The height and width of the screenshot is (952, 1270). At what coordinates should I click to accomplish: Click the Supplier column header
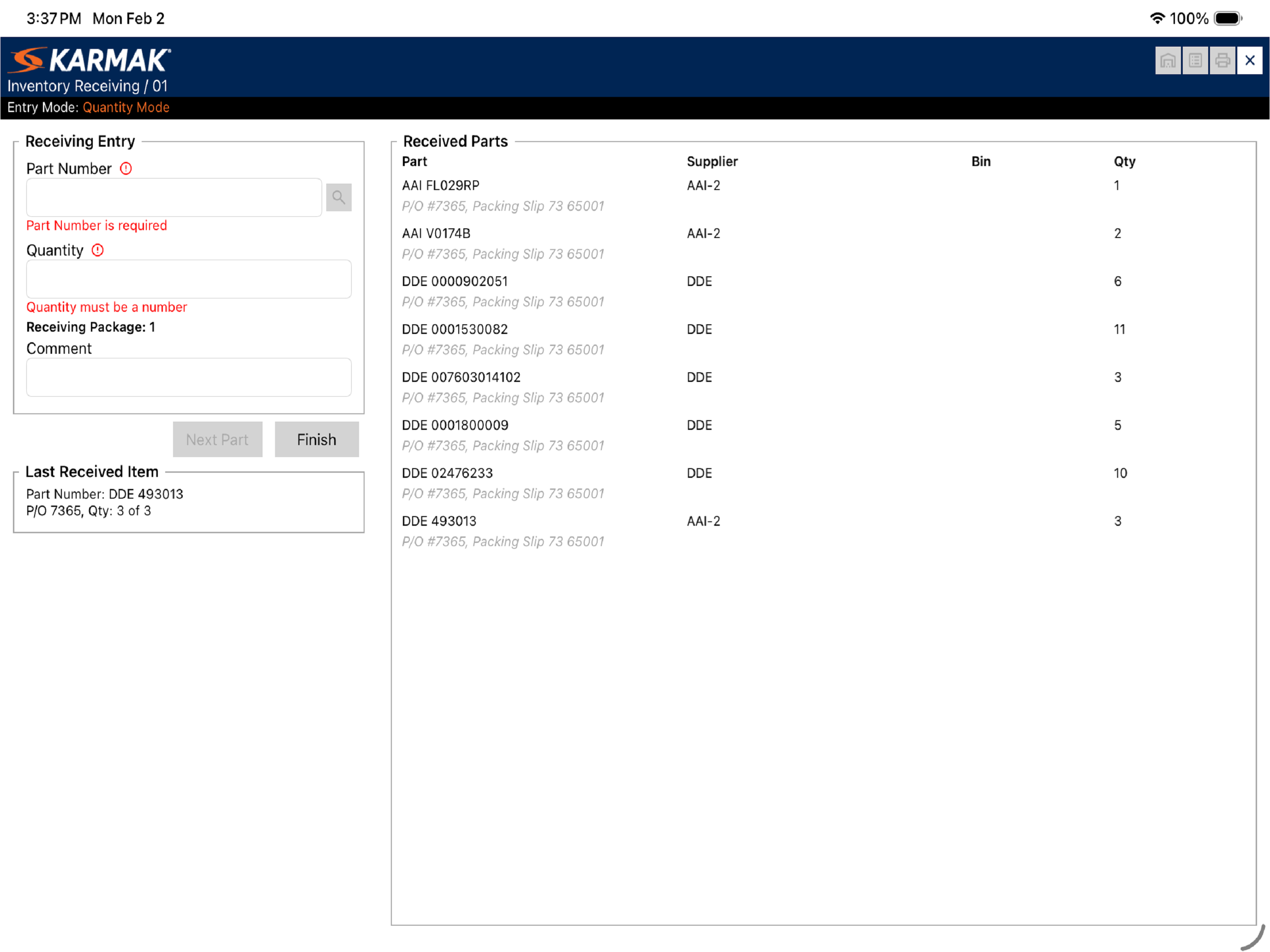(x=712, y=161)
